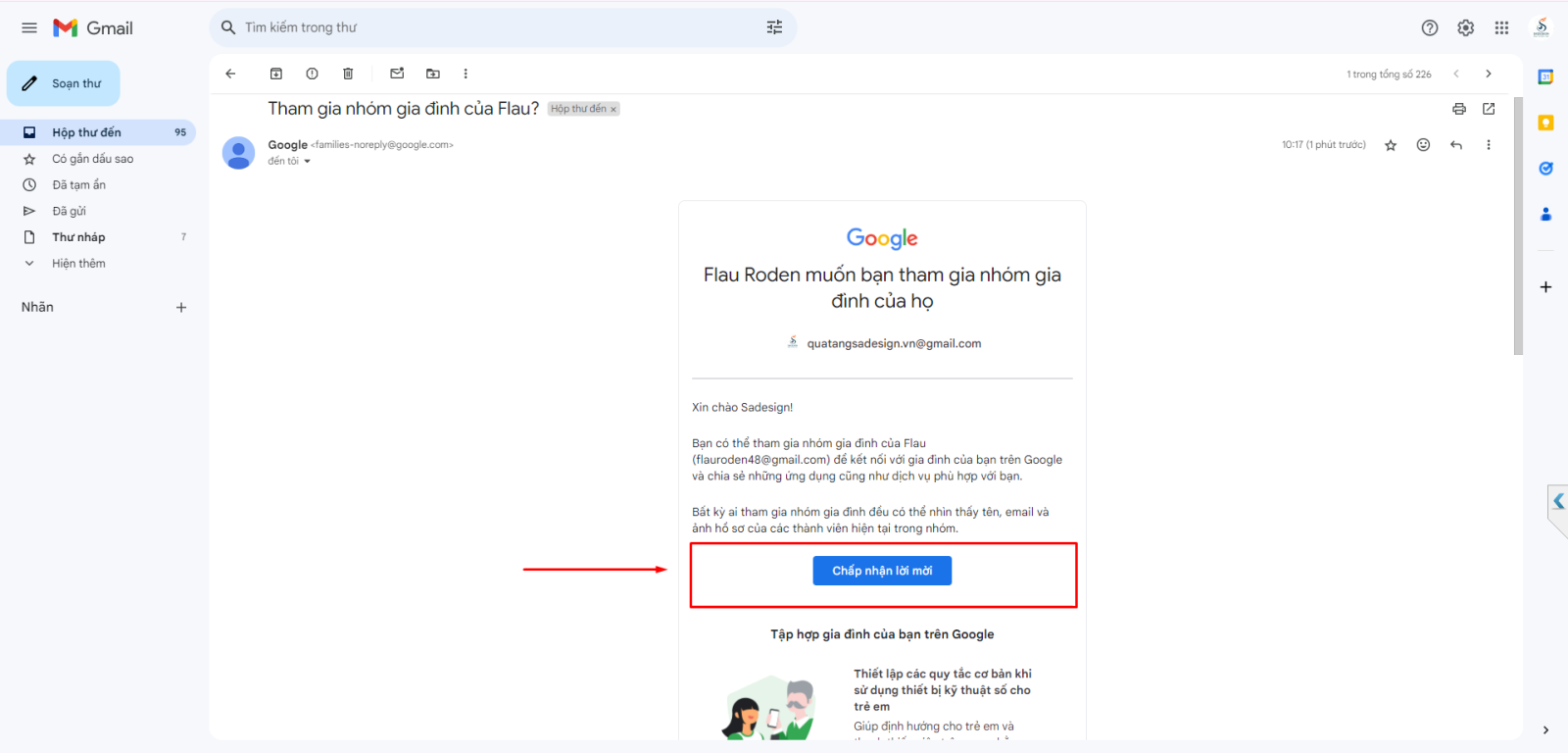
Task: Open Google Calendar side panel
Action: pyautogui.click(x=1545, y=77)
